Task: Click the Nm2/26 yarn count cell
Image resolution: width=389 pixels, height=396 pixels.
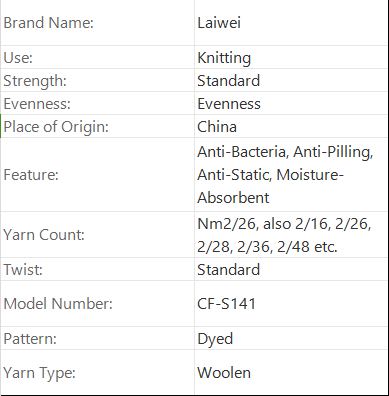Action: pyautogui.click(x=291, y=235)
